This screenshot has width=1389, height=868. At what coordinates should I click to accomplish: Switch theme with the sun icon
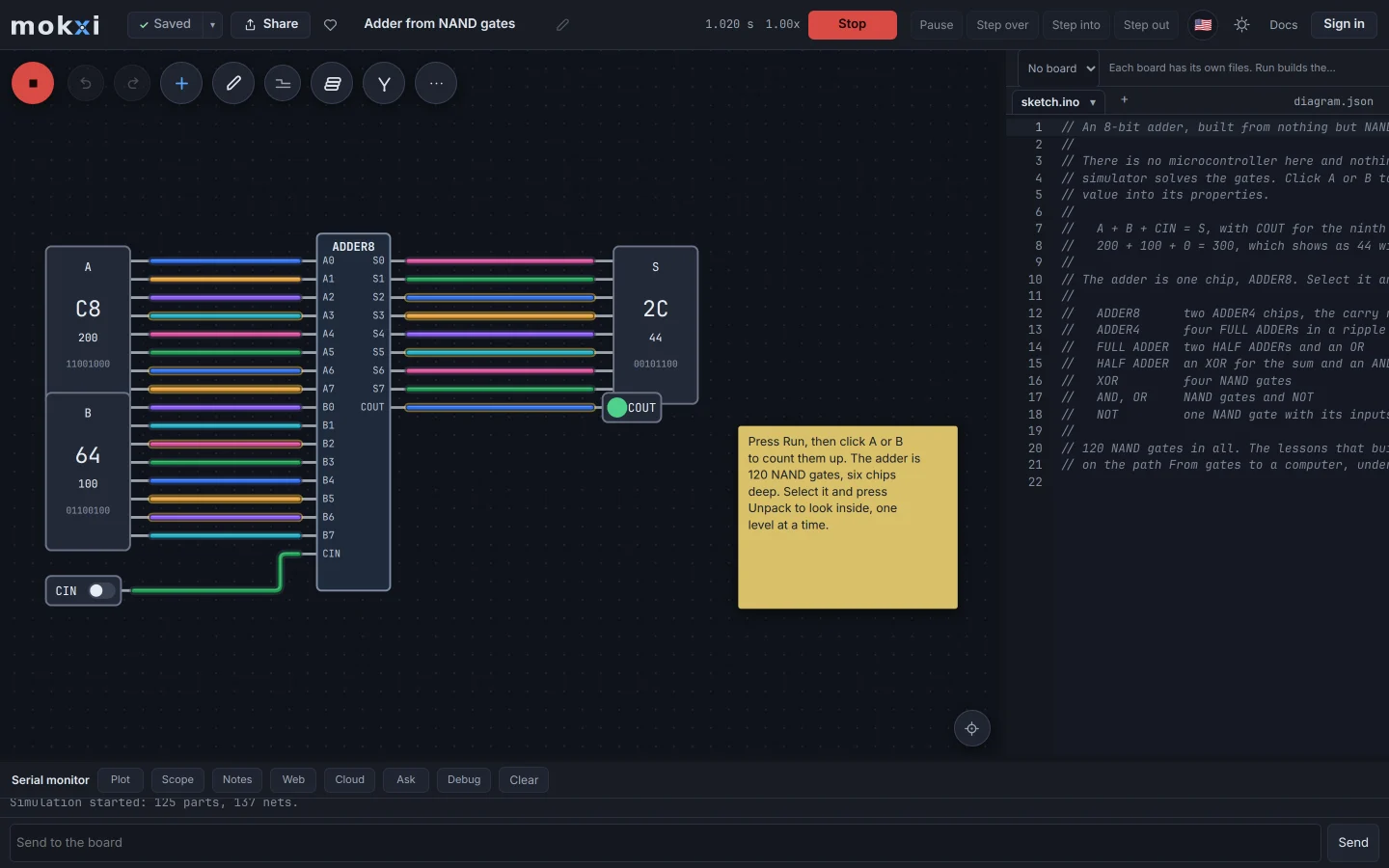tap(1242, 24)
